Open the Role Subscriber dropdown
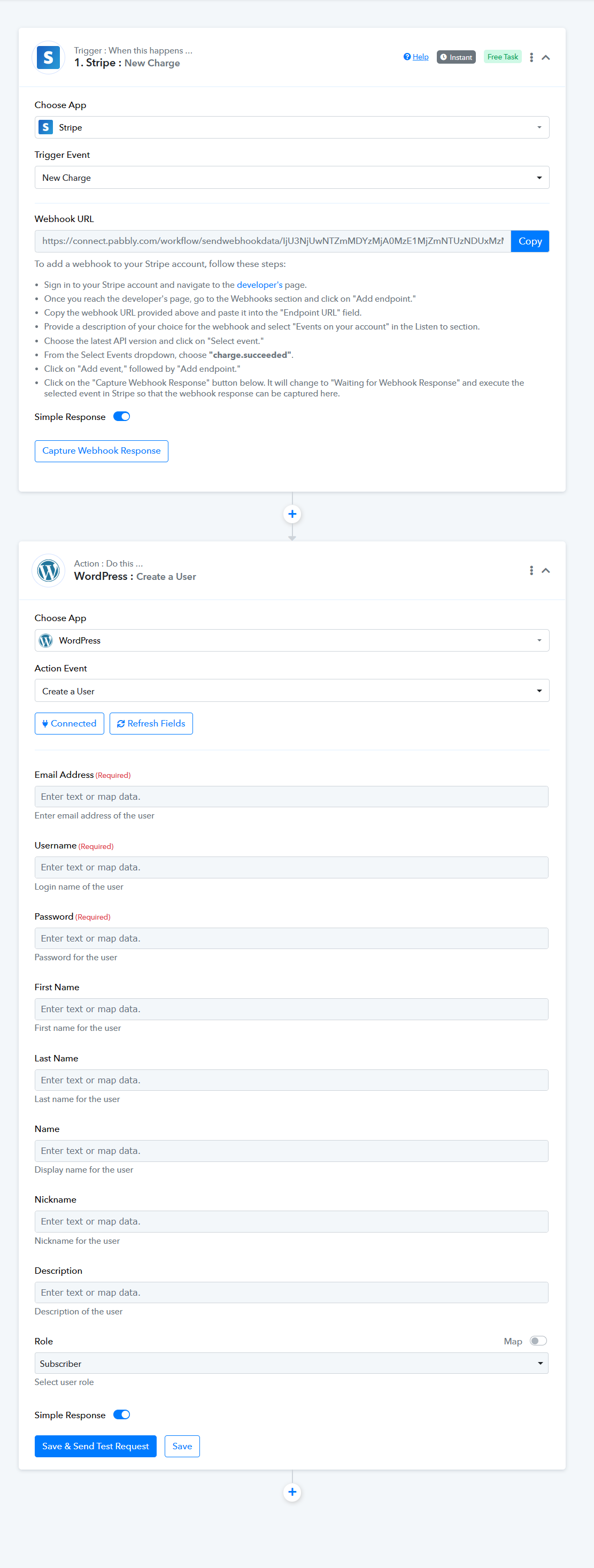This screenshot has width=594, height=1568. (291, 1364)
